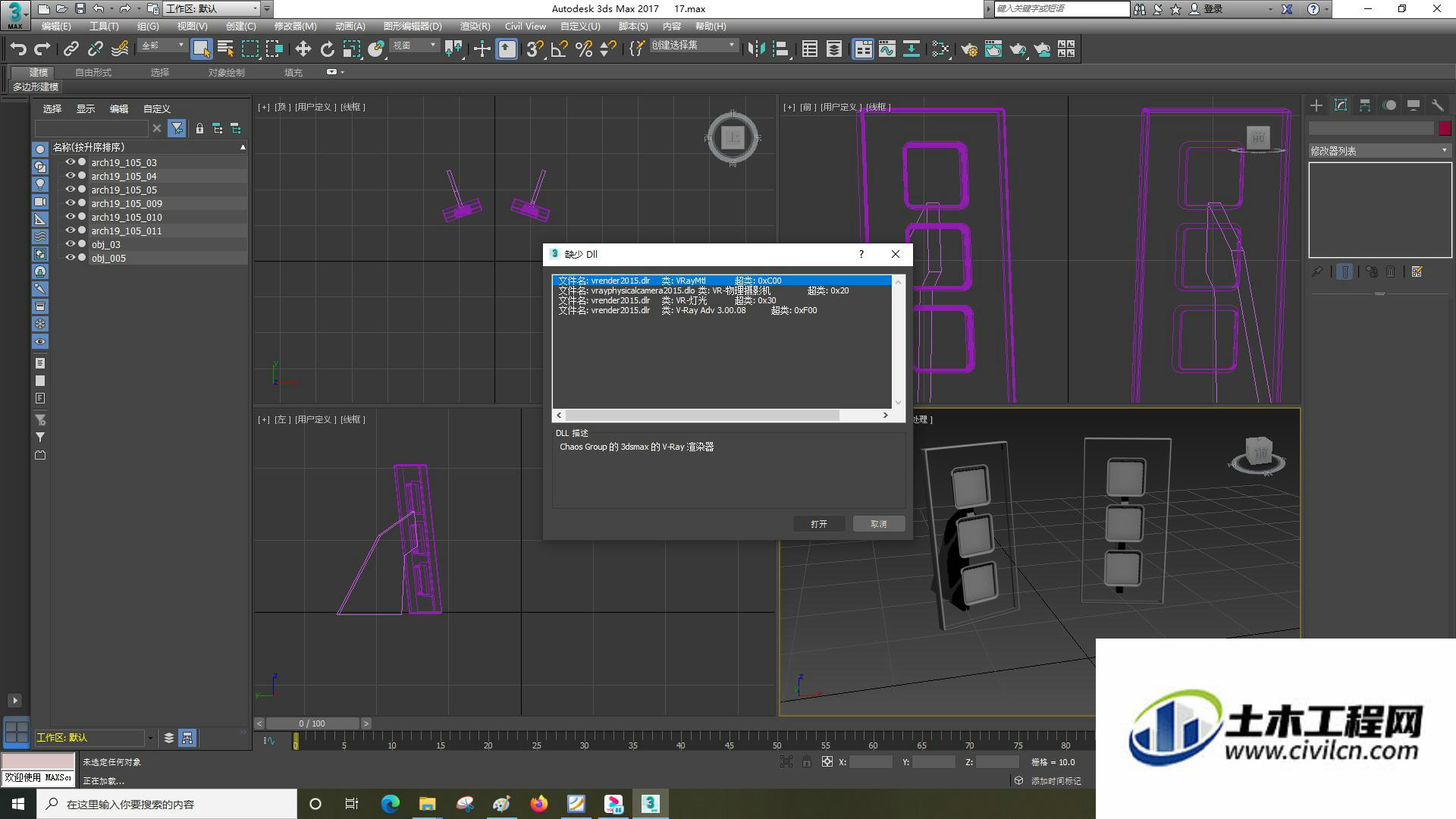
Task: Toggle the Percent Snap icon
Action: click(x=583, y=49)
